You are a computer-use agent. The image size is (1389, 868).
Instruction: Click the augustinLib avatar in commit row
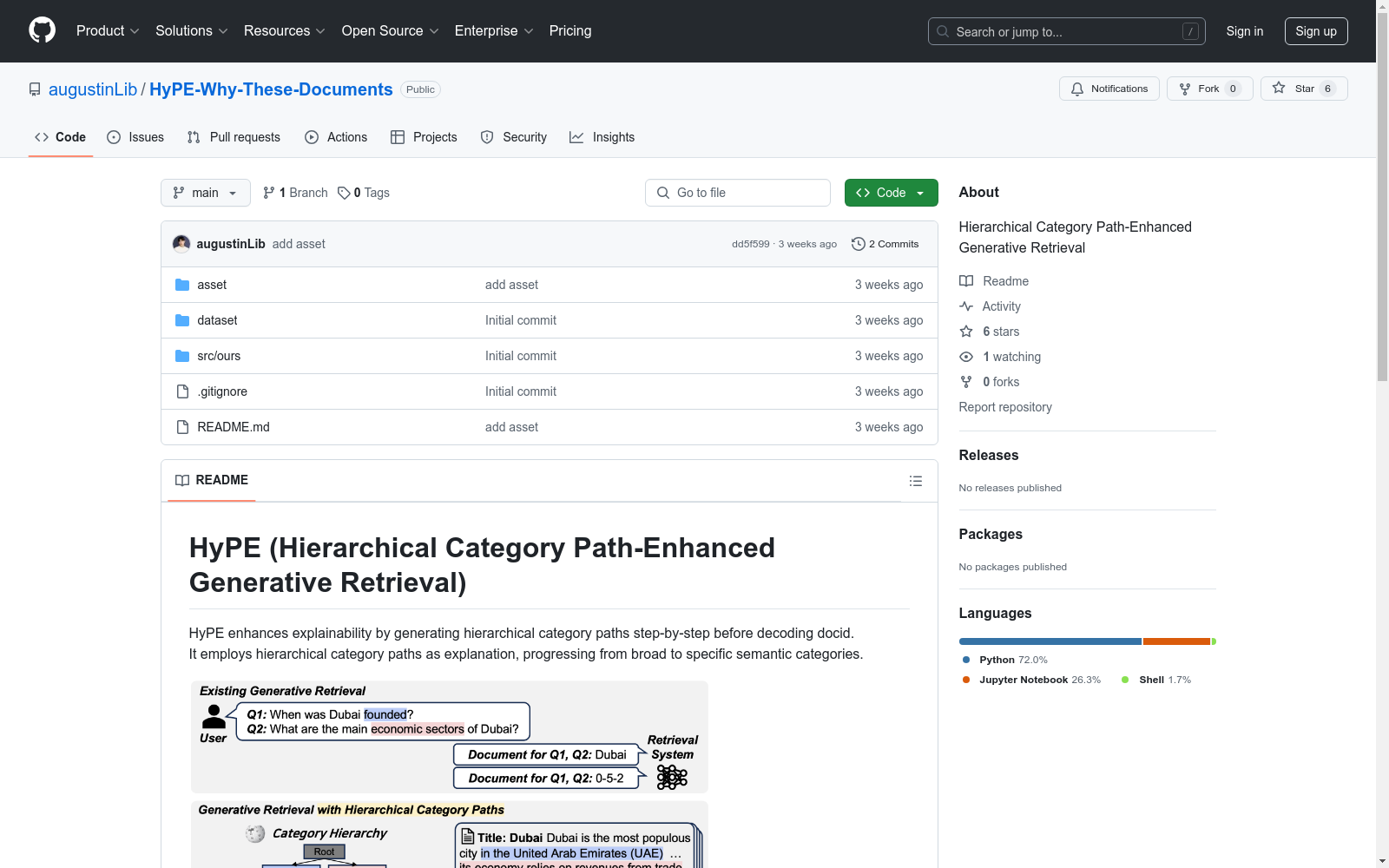[x=181, y=244]
